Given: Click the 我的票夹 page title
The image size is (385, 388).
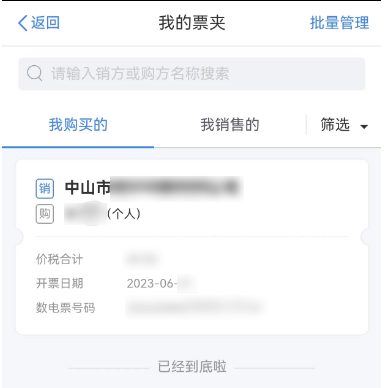Looking at the screenshot, I should coord(192,23).
